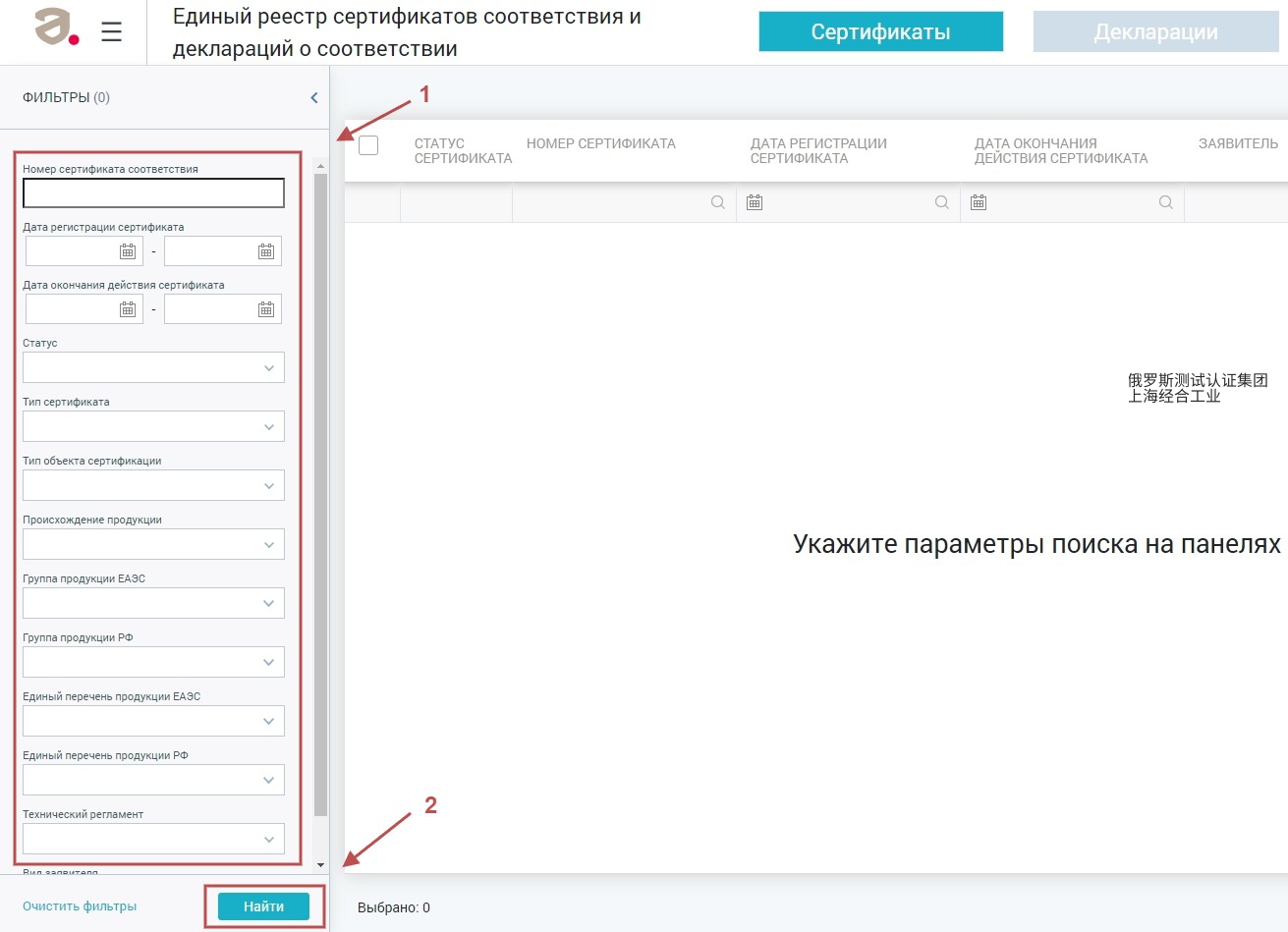
Task: Open calendar for certificate expiry start field
Action: 128,309
